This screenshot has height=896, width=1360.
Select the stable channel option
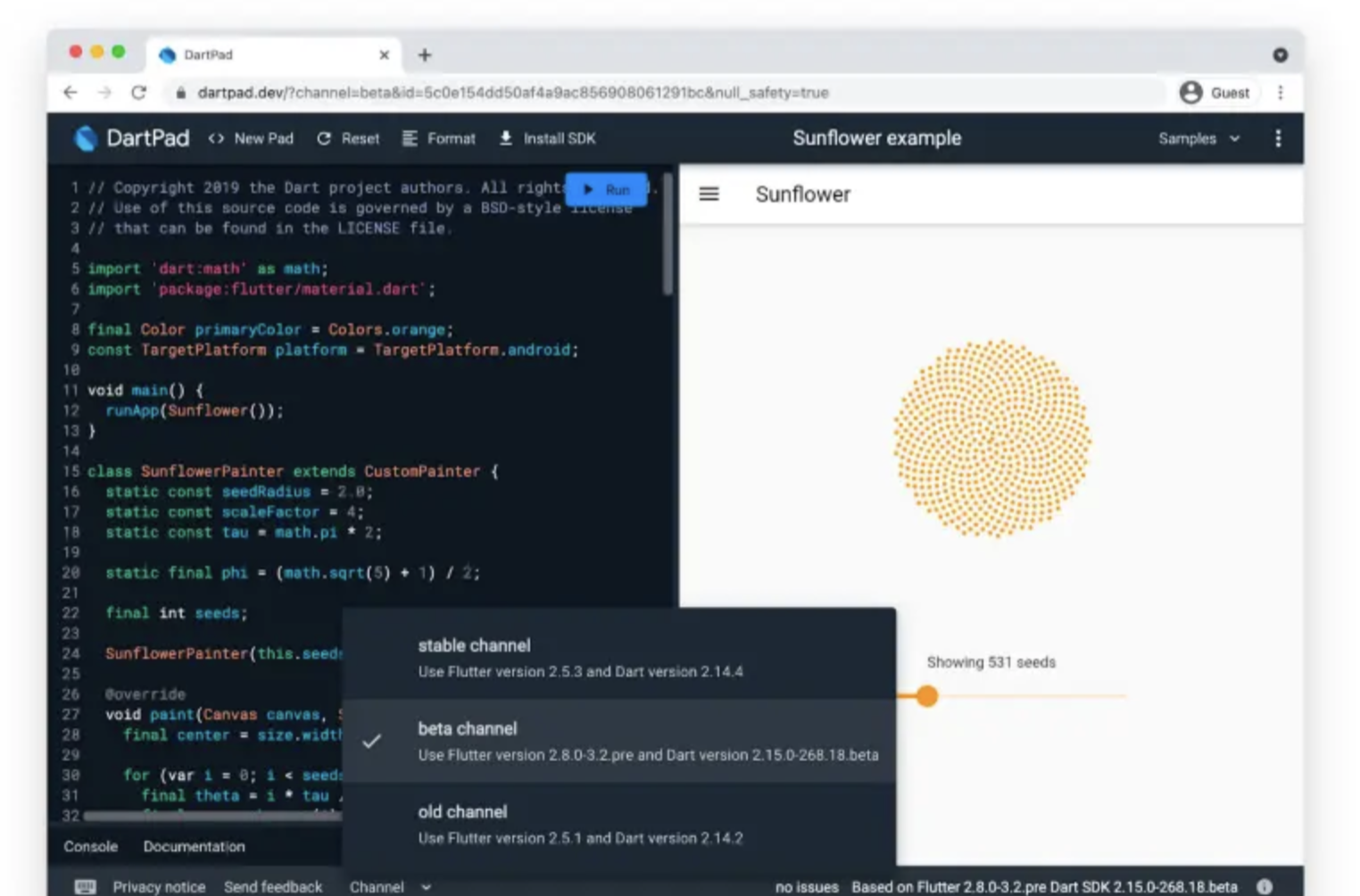(x=618, y=658)
